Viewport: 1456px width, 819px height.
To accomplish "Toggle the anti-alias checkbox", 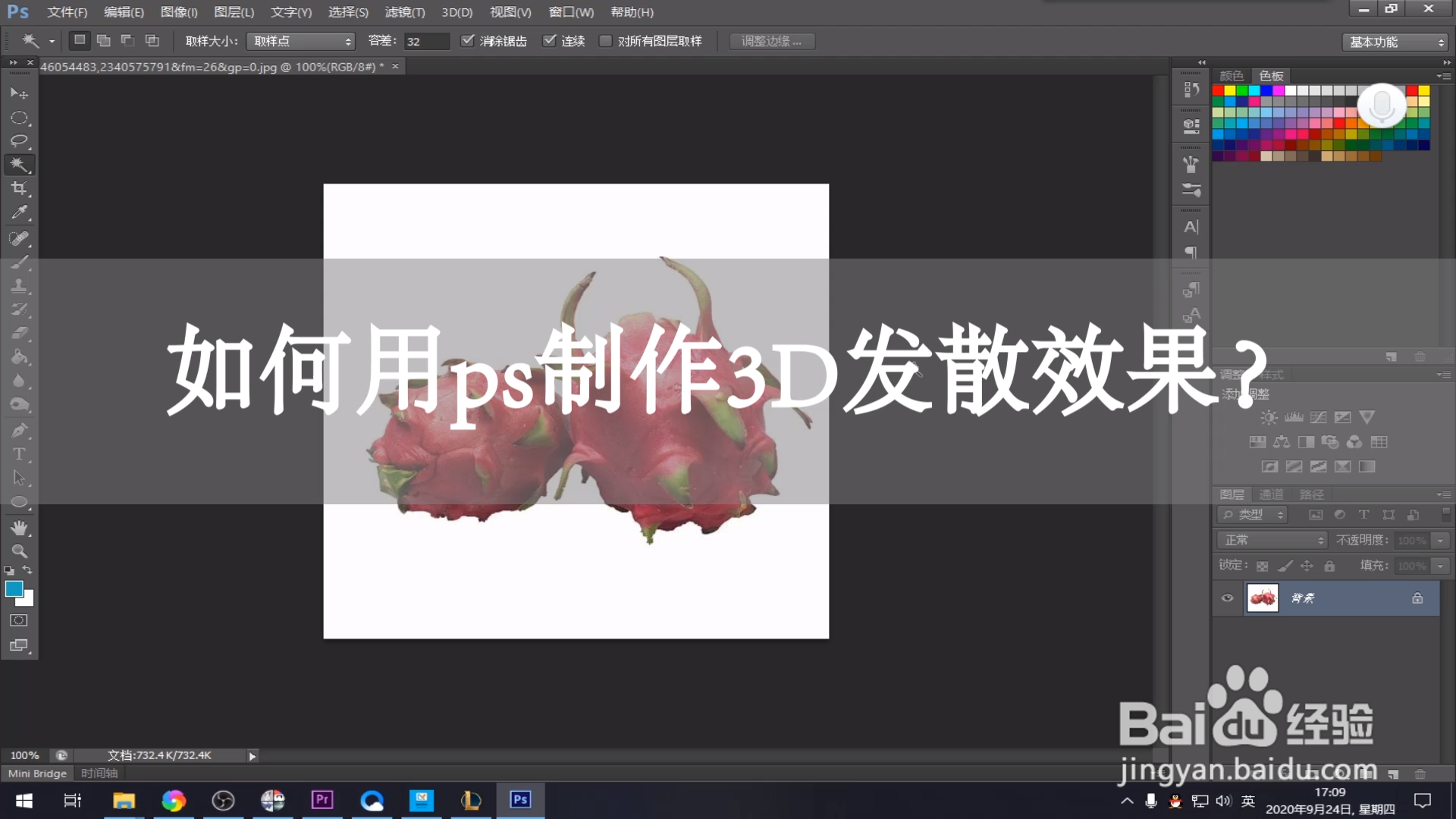I will [468, 41].
